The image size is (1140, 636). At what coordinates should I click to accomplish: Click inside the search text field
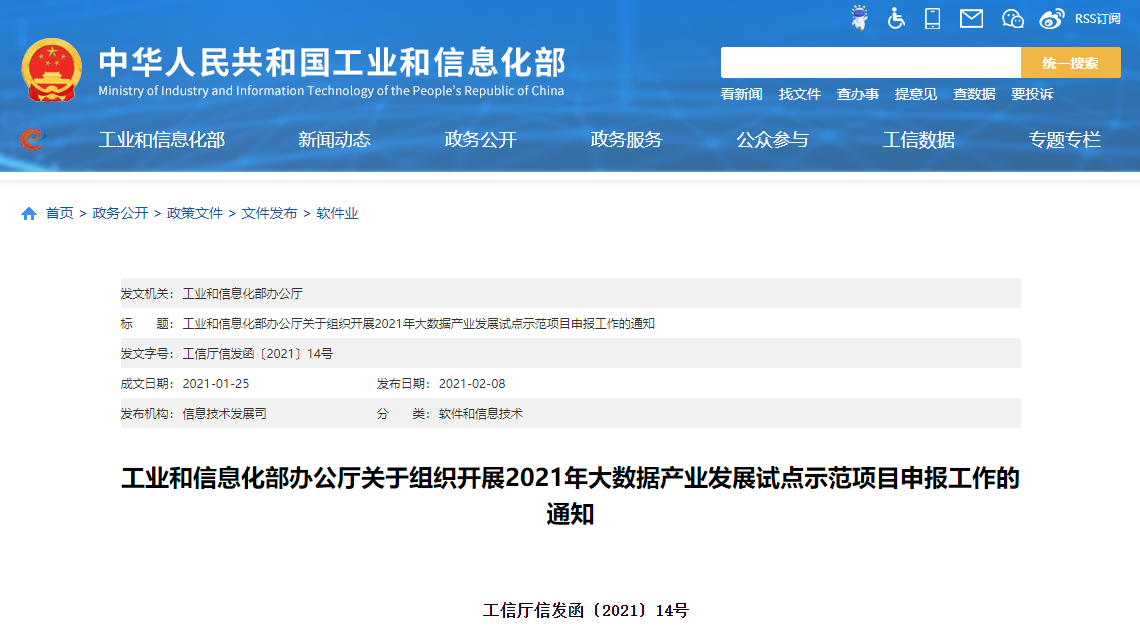870,63
